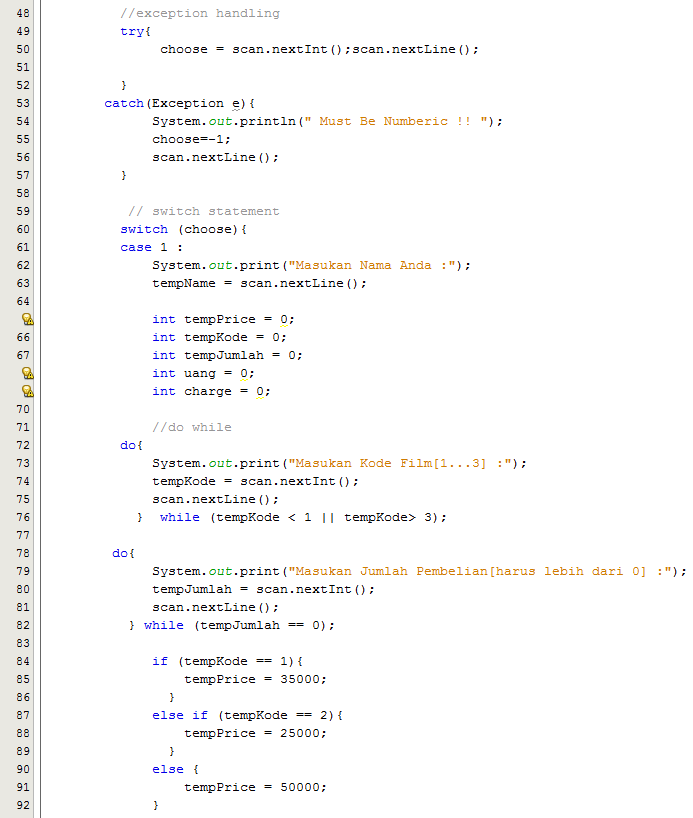Click the while condition "tempKode < 1 || tempKode> 3"
The height and width of the screenshot is (818, 693).
pyautogui.click(x=324, y=518)
